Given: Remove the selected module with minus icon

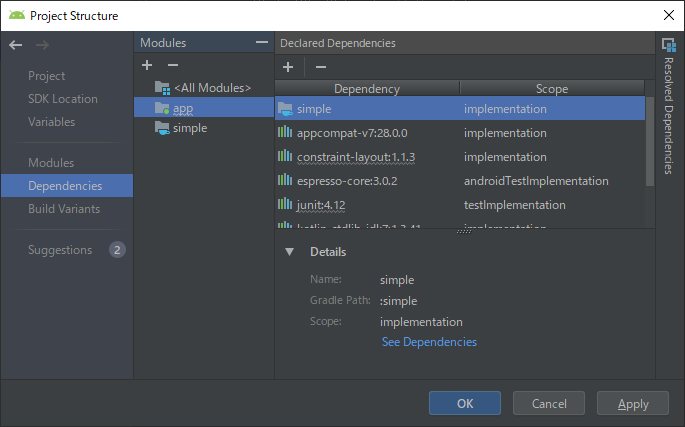Looking at the screenshot, I should 172,65.
